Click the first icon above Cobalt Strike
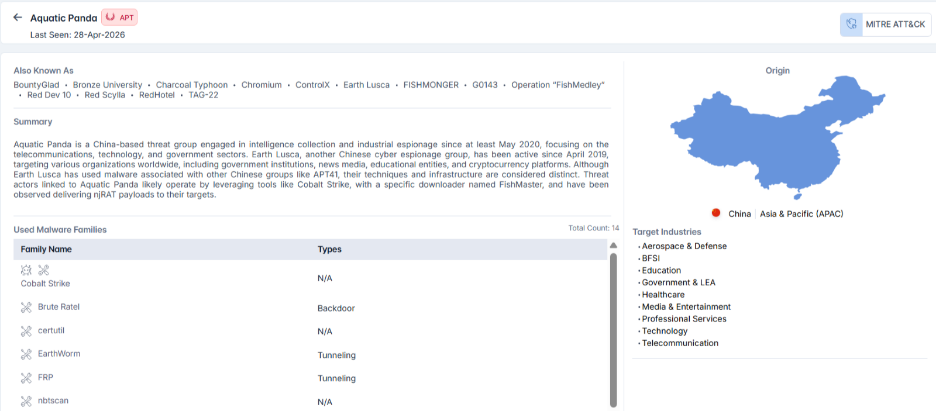This screenshot has height=411, width=936. tap(26, 270)
